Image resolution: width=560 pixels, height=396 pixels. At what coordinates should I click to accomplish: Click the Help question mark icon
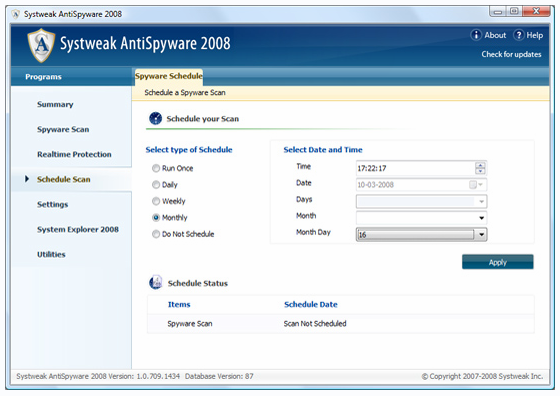[519, 35]
